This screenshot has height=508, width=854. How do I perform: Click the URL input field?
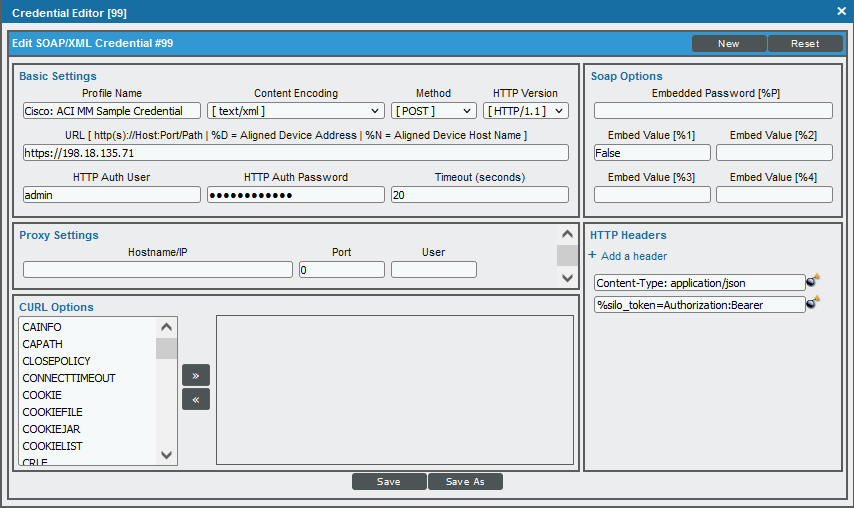(296, 153)
